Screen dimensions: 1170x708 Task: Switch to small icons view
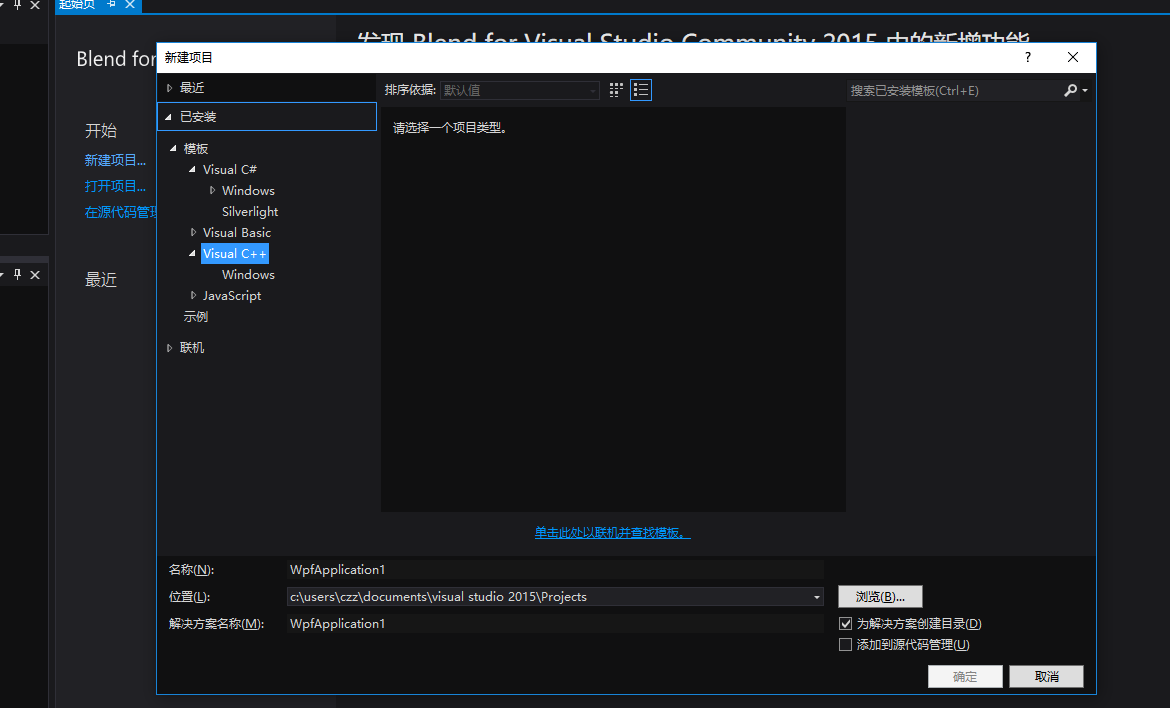(616, 90)
